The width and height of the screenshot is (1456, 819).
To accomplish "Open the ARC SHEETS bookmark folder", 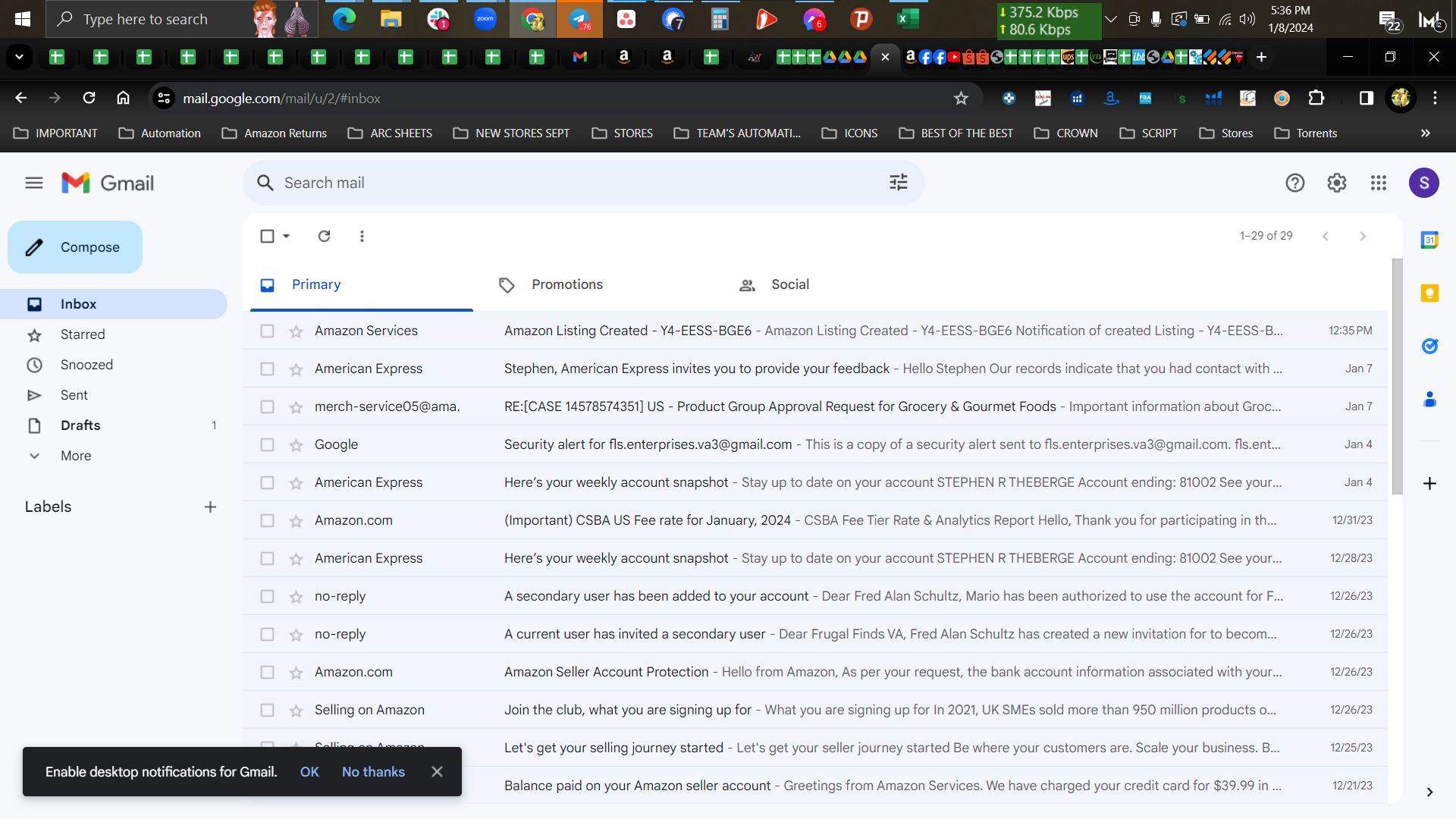I will click(x=390, y=133).
